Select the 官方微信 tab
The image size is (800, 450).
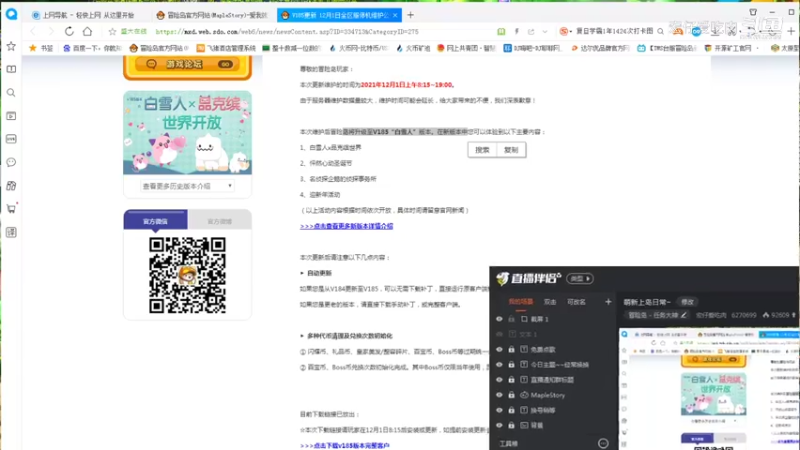pos(155,221)
